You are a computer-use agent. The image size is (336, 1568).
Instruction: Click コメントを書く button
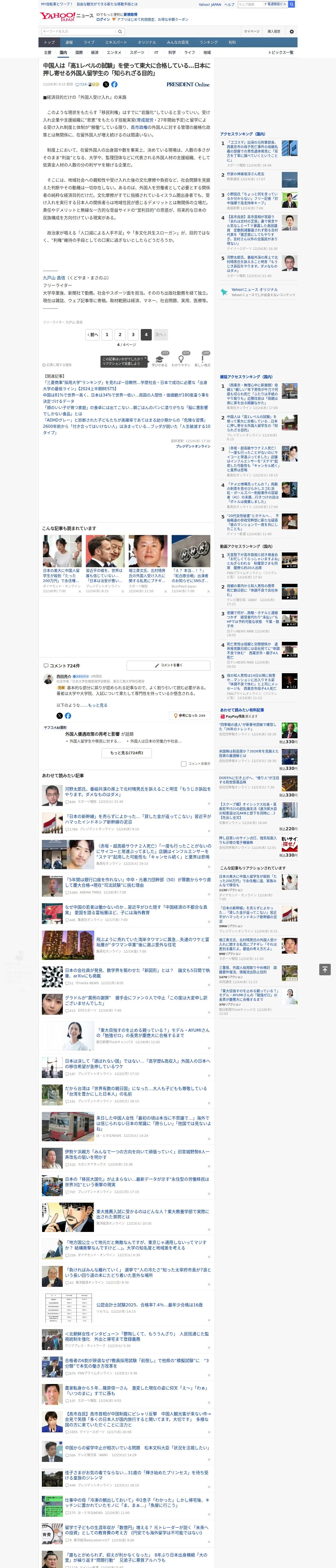[x=168, y=665]
